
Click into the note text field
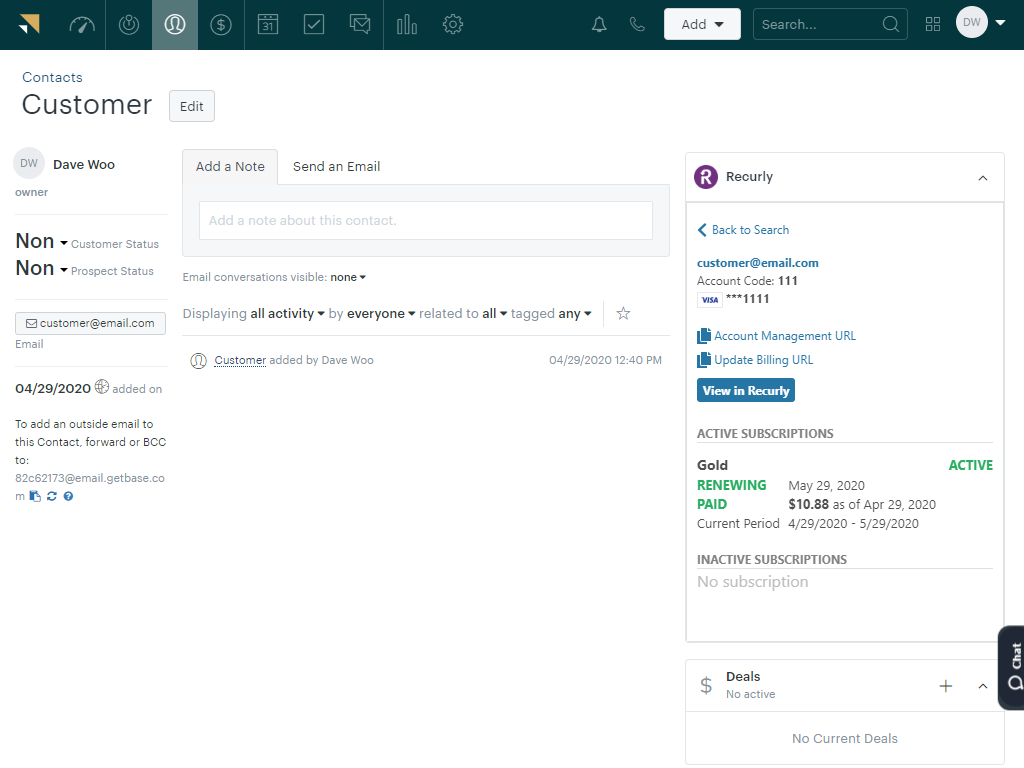tap(425, 221)
